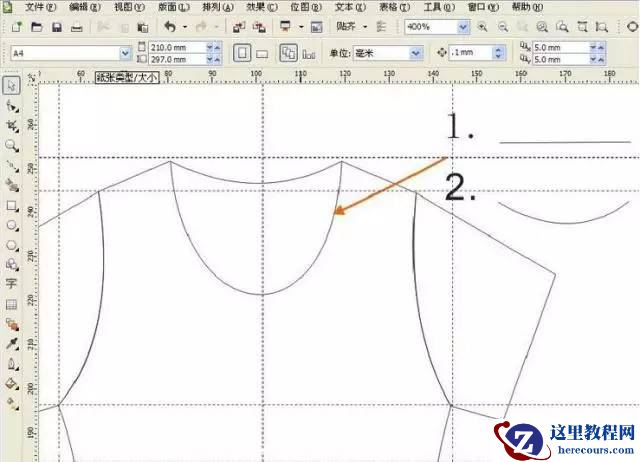Open the units (毫米) dropdown
Viewport: 640px width, 462px height.
click(416, 53)
